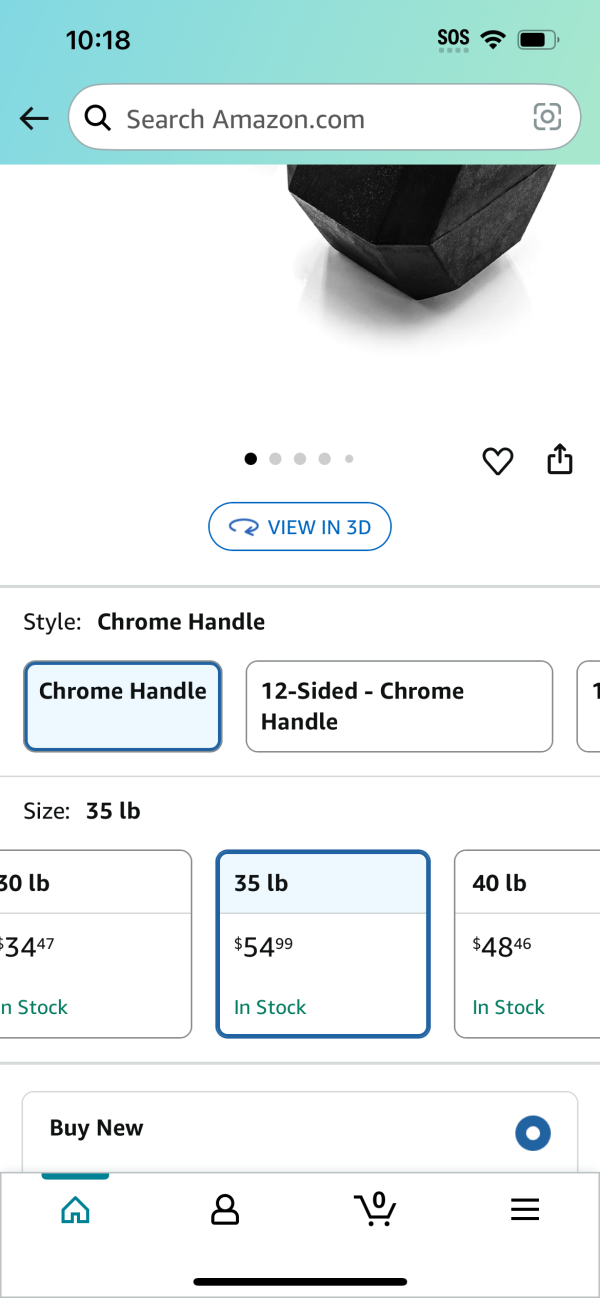
Task: Add item to wishlist heart icon
Action: coord(498,460)
